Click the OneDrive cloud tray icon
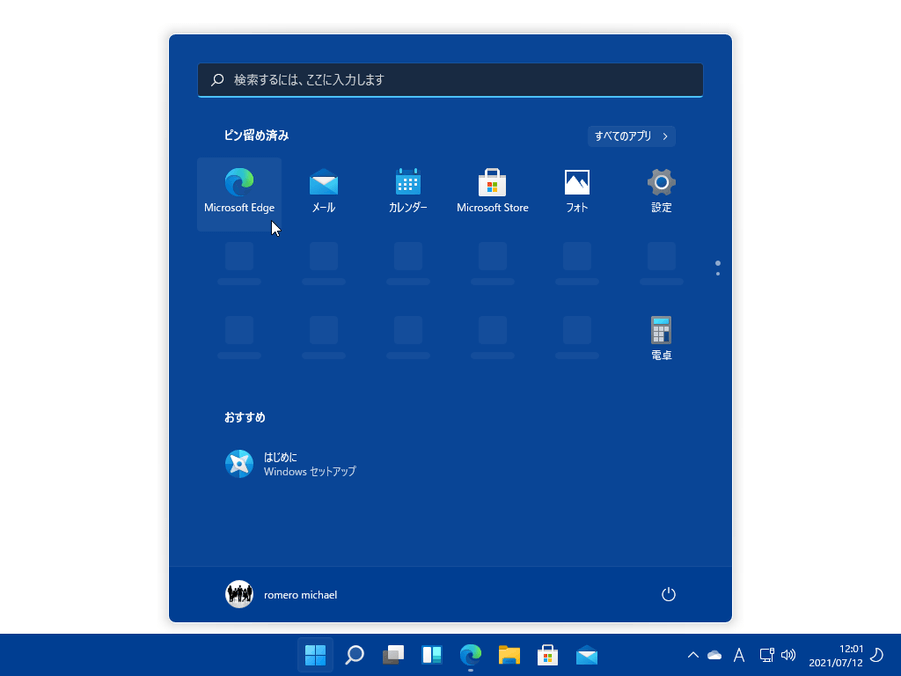 [x=714, y=655]
